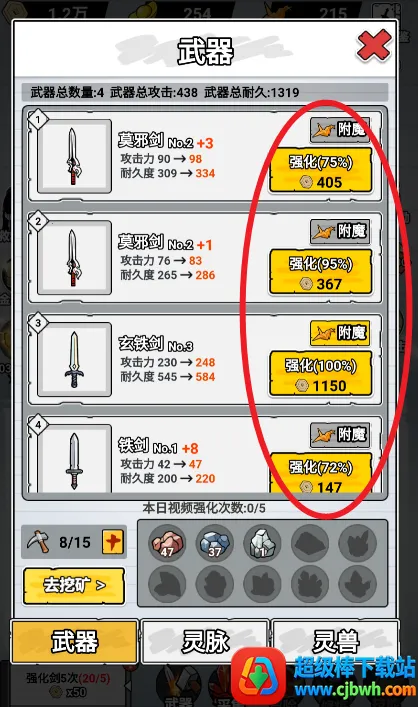The image size is (418, 707).
Task: Select the 玄铁剑 No.3 sword thumbnail
Action: [x=74, y=359]
